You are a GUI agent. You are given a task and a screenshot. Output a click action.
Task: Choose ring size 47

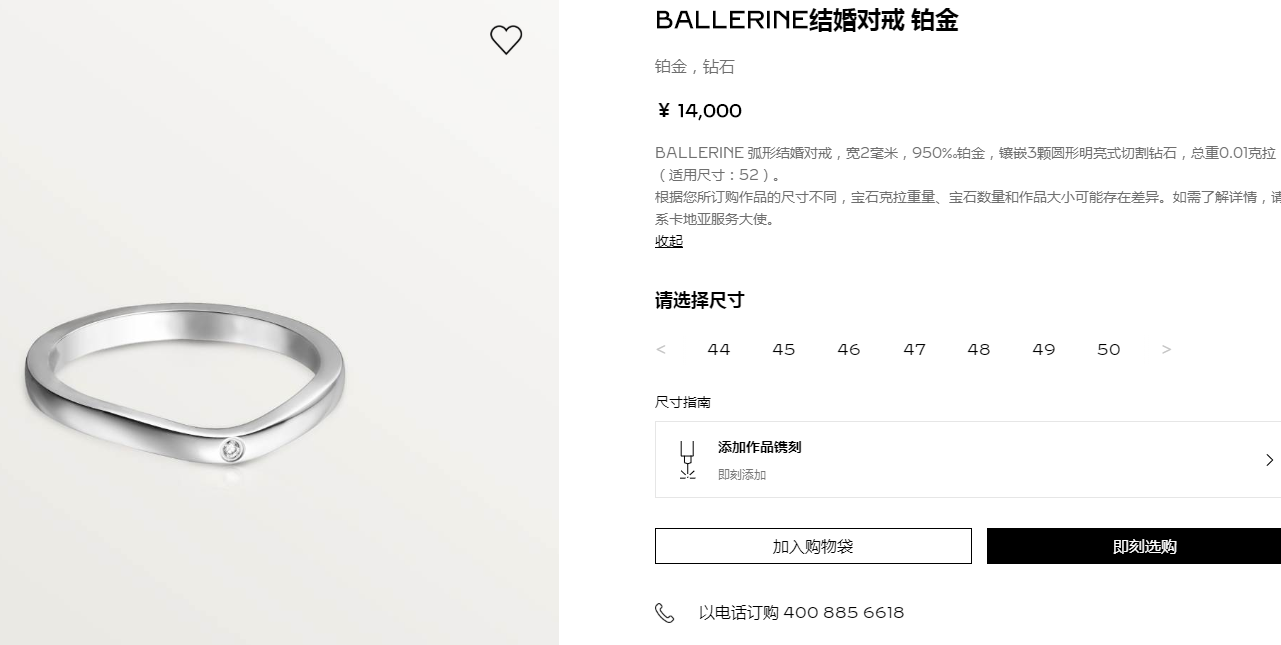[x=914, y=349]
